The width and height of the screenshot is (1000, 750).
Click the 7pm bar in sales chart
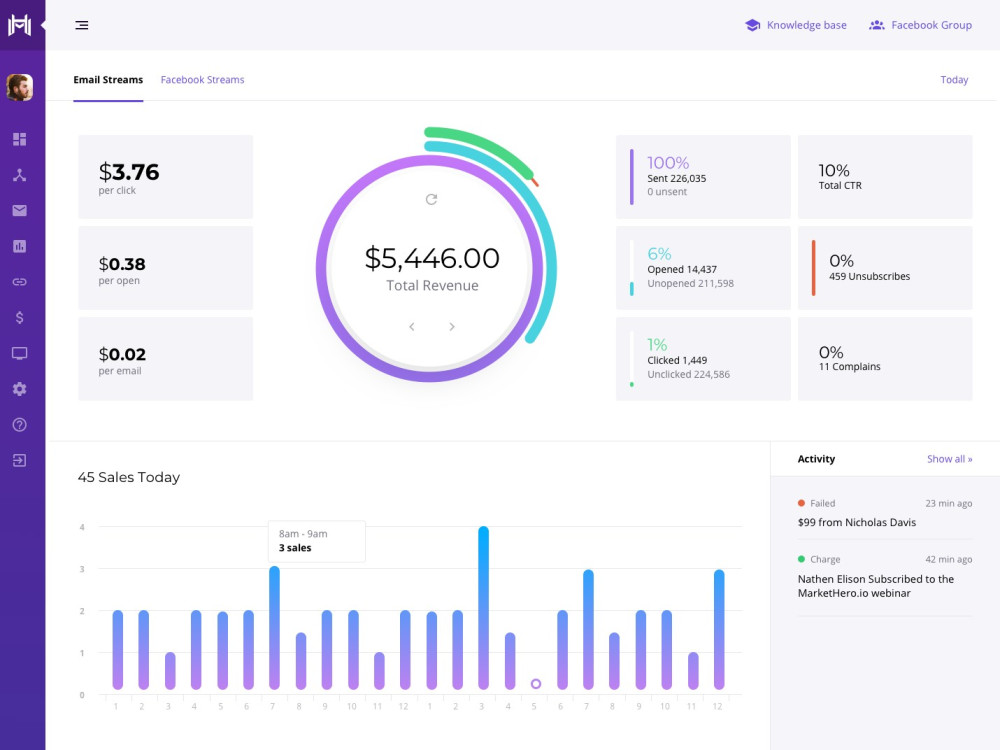(x=588, y=630)
